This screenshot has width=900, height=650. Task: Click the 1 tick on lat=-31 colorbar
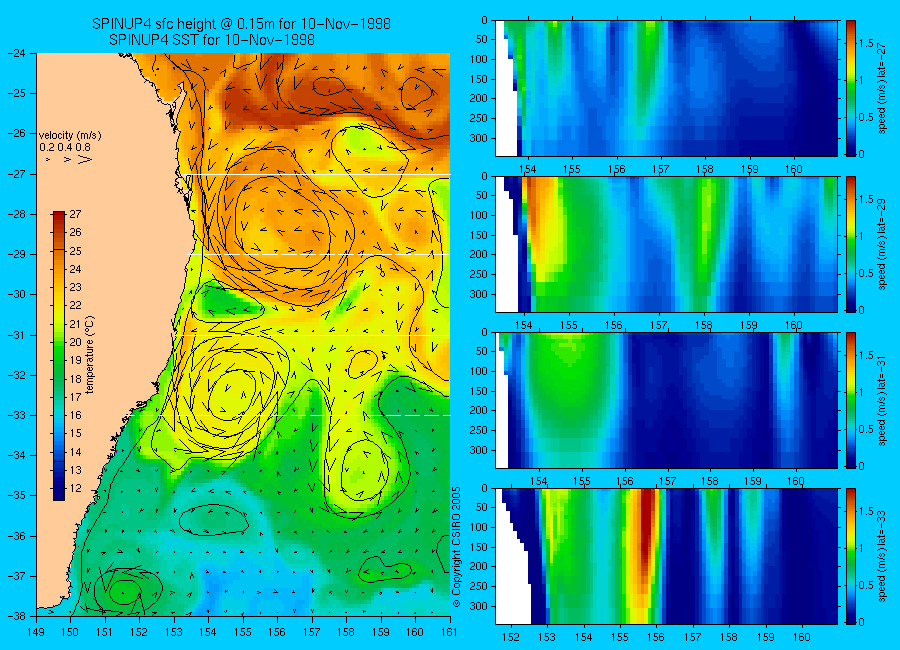(862, 392)
